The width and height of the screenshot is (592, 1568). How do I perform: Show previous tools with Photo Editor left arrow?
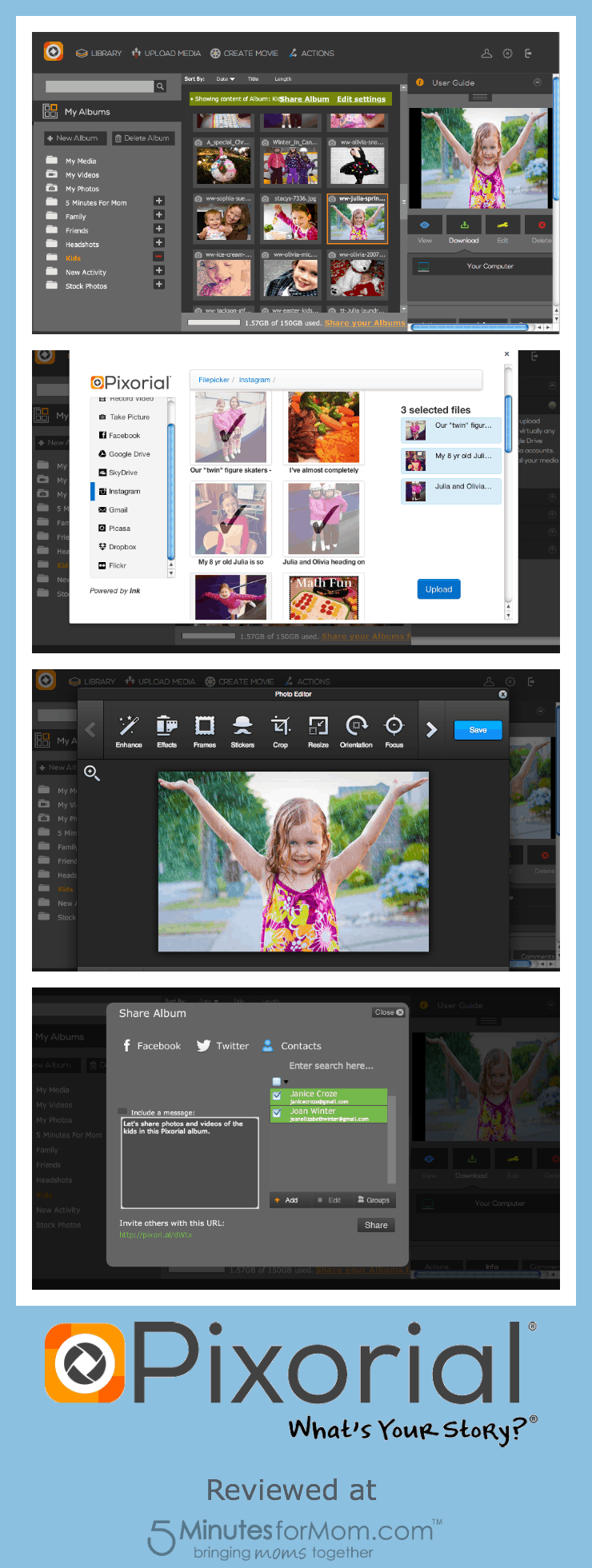90,729
